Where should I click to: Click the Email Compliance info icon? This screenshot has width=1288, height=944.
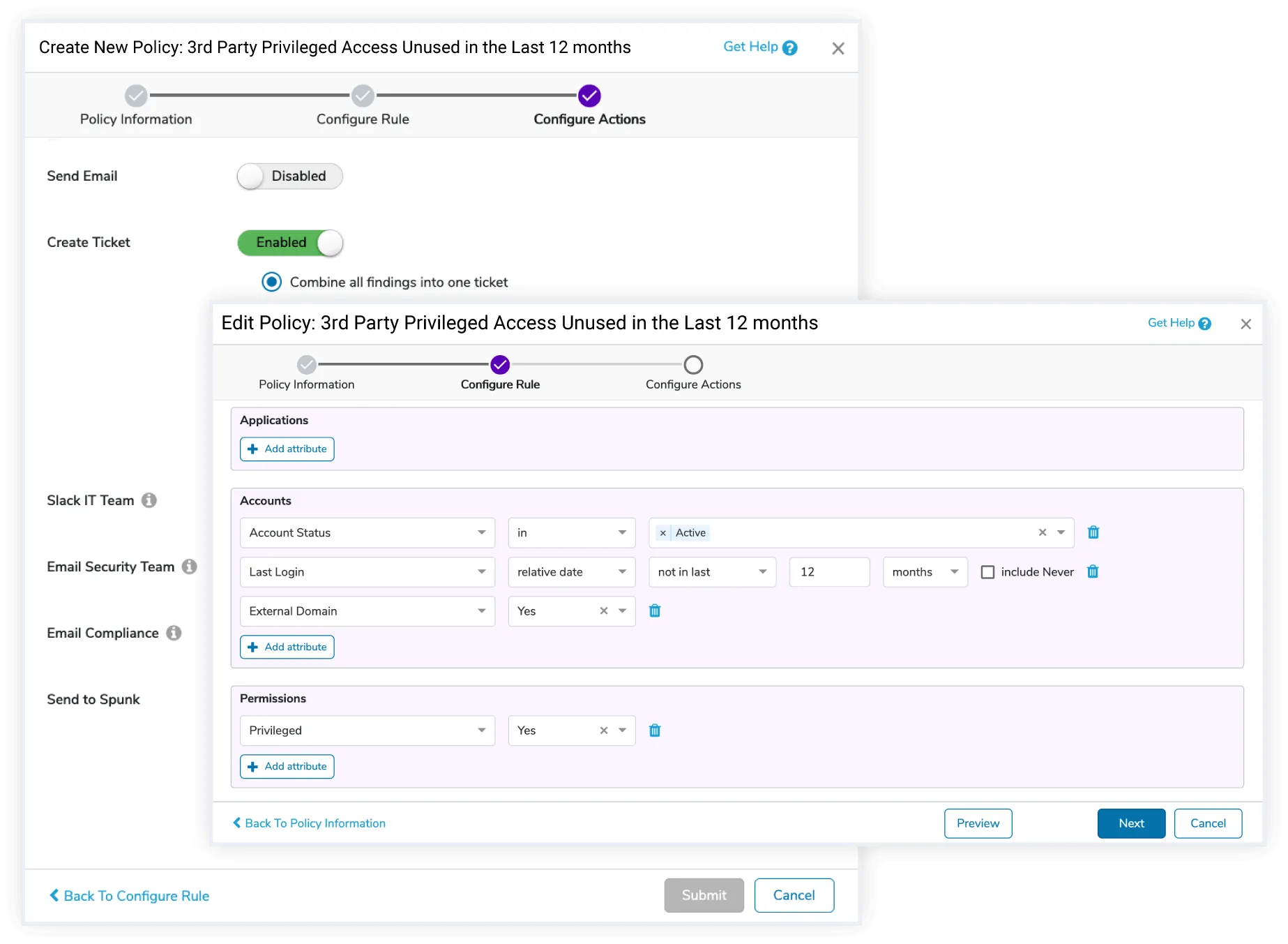(174, 633)
